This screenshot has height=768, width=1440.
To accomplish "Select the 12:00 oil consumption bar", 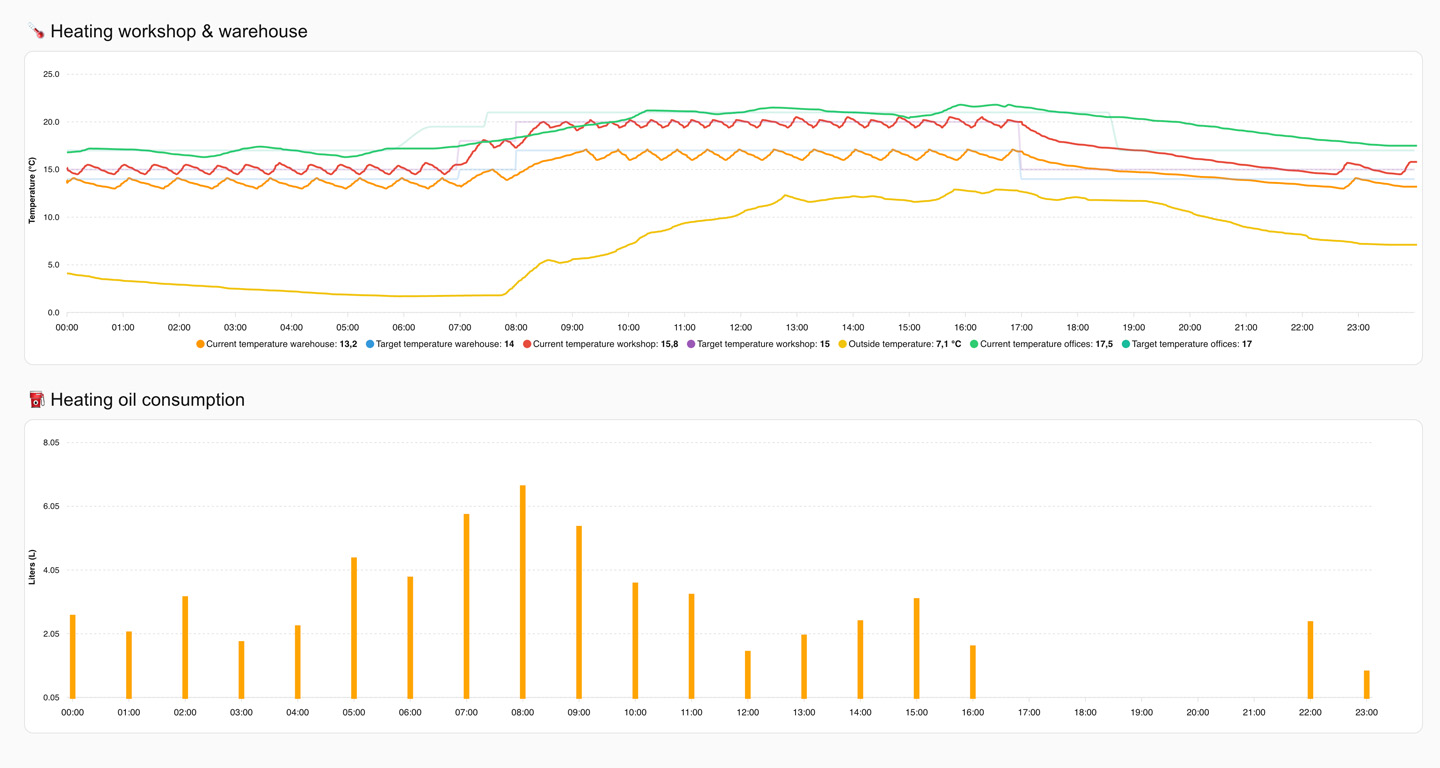I will [747, 674].
